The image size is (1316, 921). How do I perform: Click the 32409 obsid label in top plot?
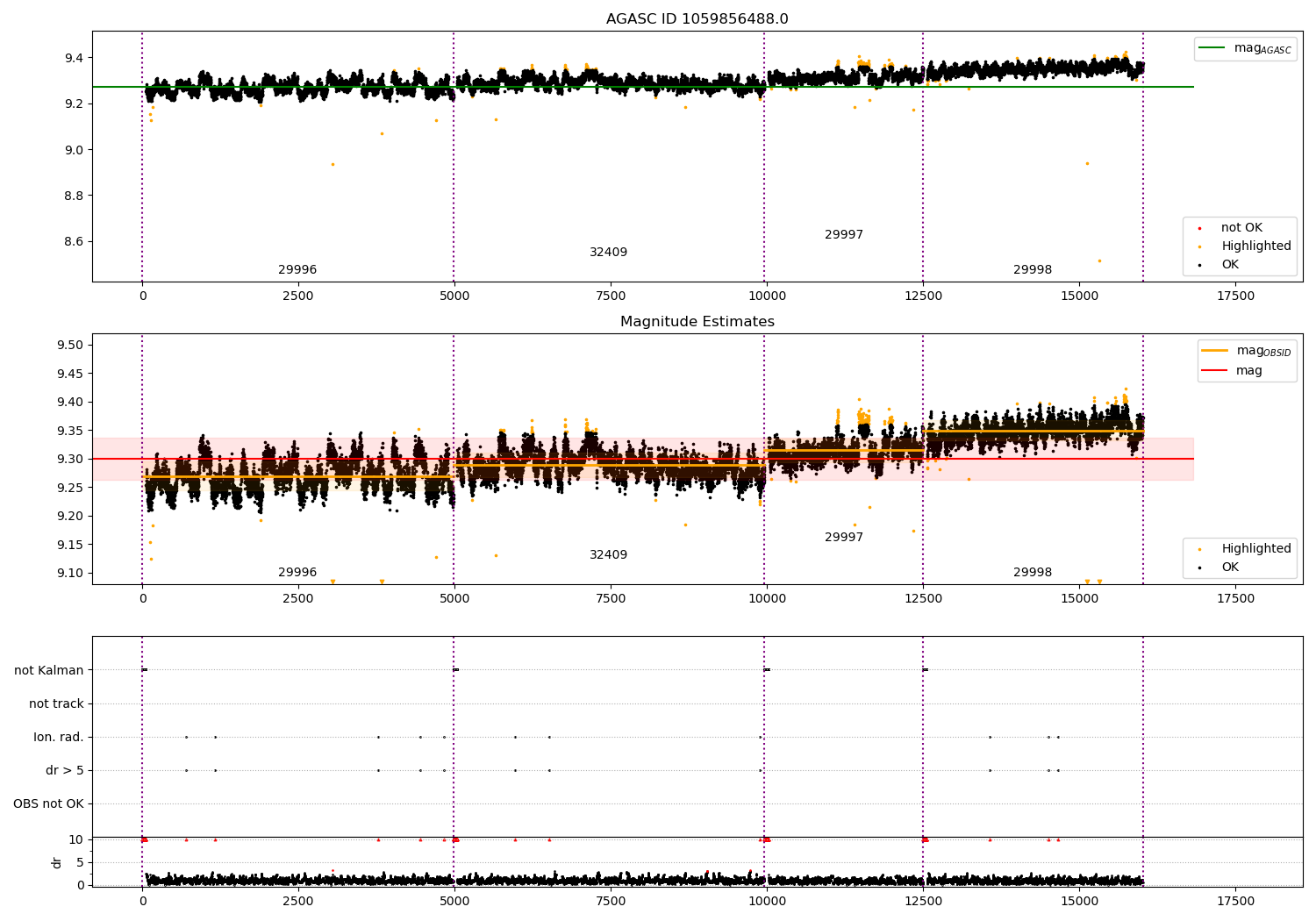pos(608,253)
